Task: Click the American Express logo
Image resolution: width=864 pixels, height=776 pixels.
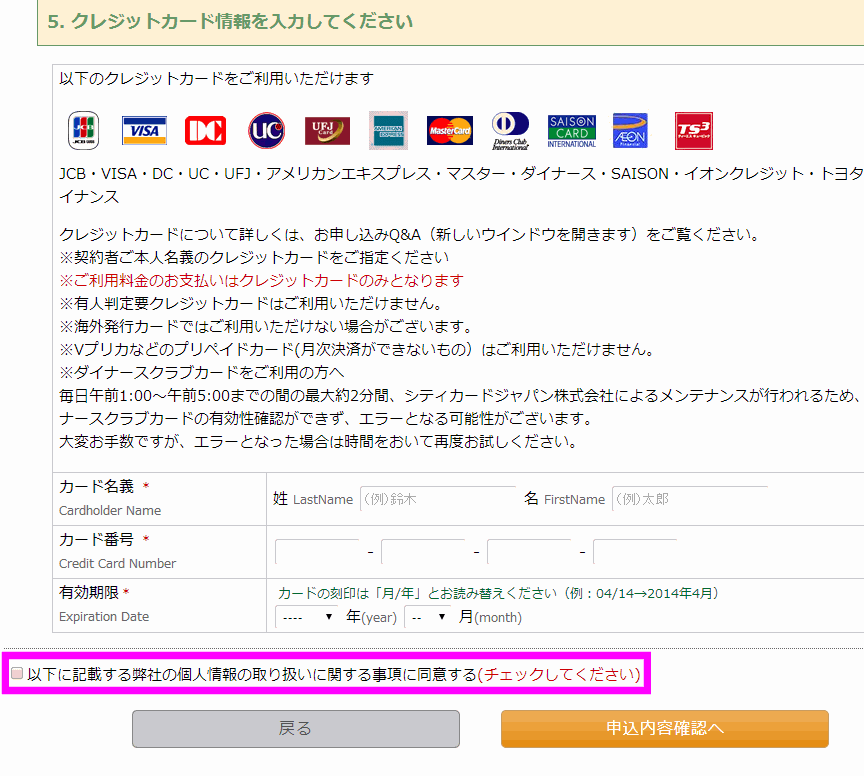Action: pyautogui.click(x=388, y=130)
